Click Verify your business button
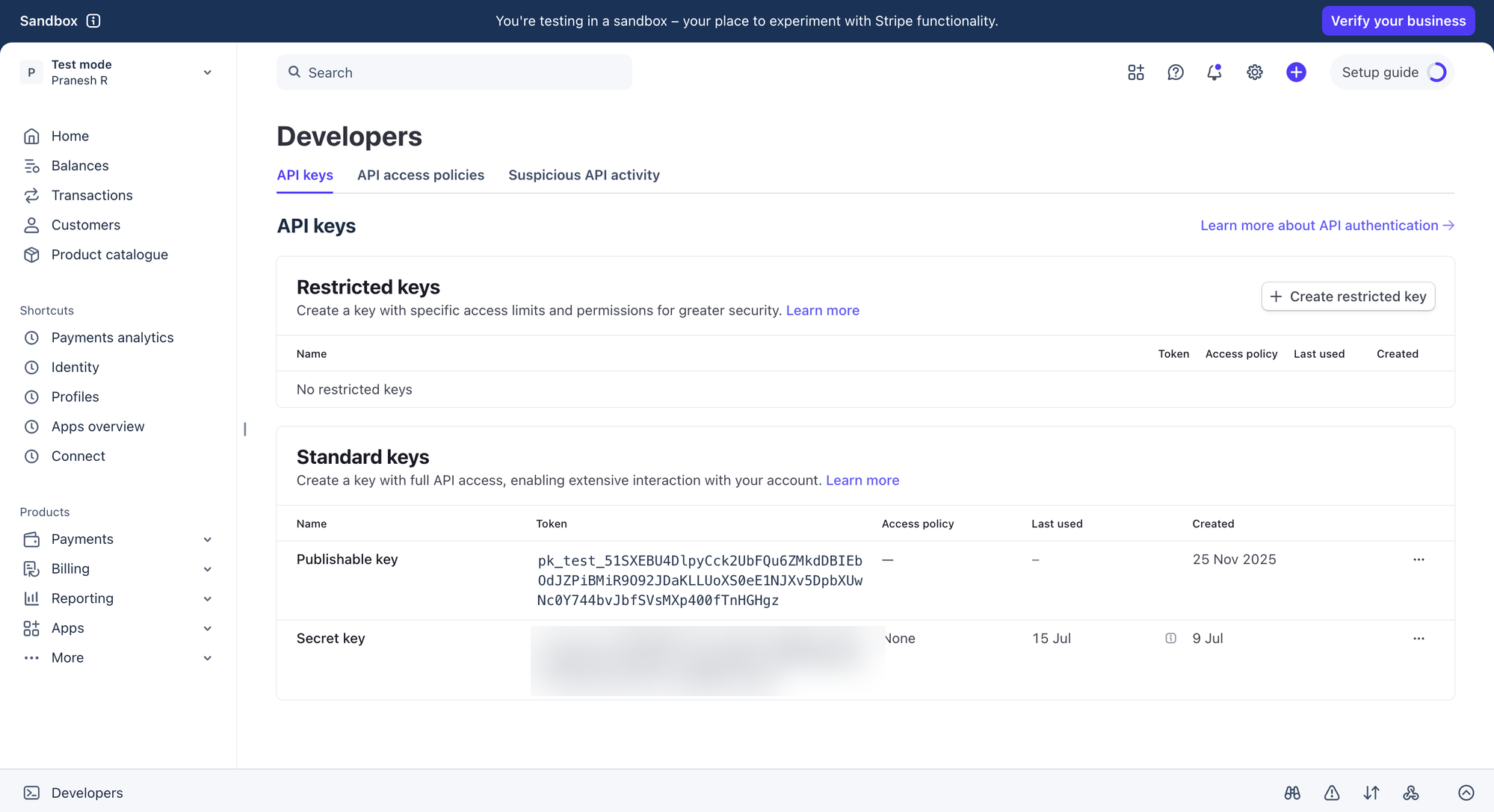The image size is (1494, 812). pyautogui.click(x=1398, y=21)
